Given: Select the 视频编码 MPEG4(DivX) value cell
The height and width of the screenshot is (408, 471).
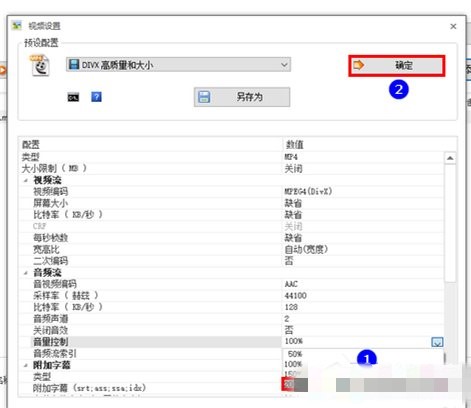Looking at the screenshot, I should (363, 192).
